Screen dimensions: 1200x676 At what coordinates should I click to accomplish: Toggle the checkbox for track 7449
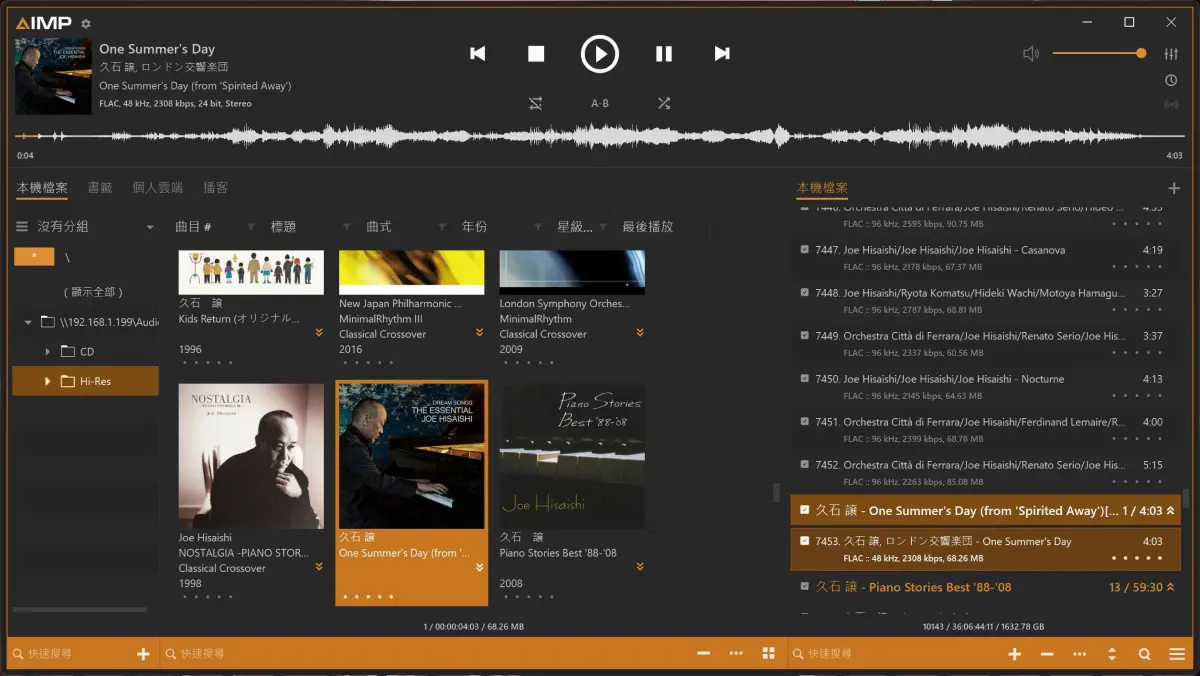(x=805, y=336)
